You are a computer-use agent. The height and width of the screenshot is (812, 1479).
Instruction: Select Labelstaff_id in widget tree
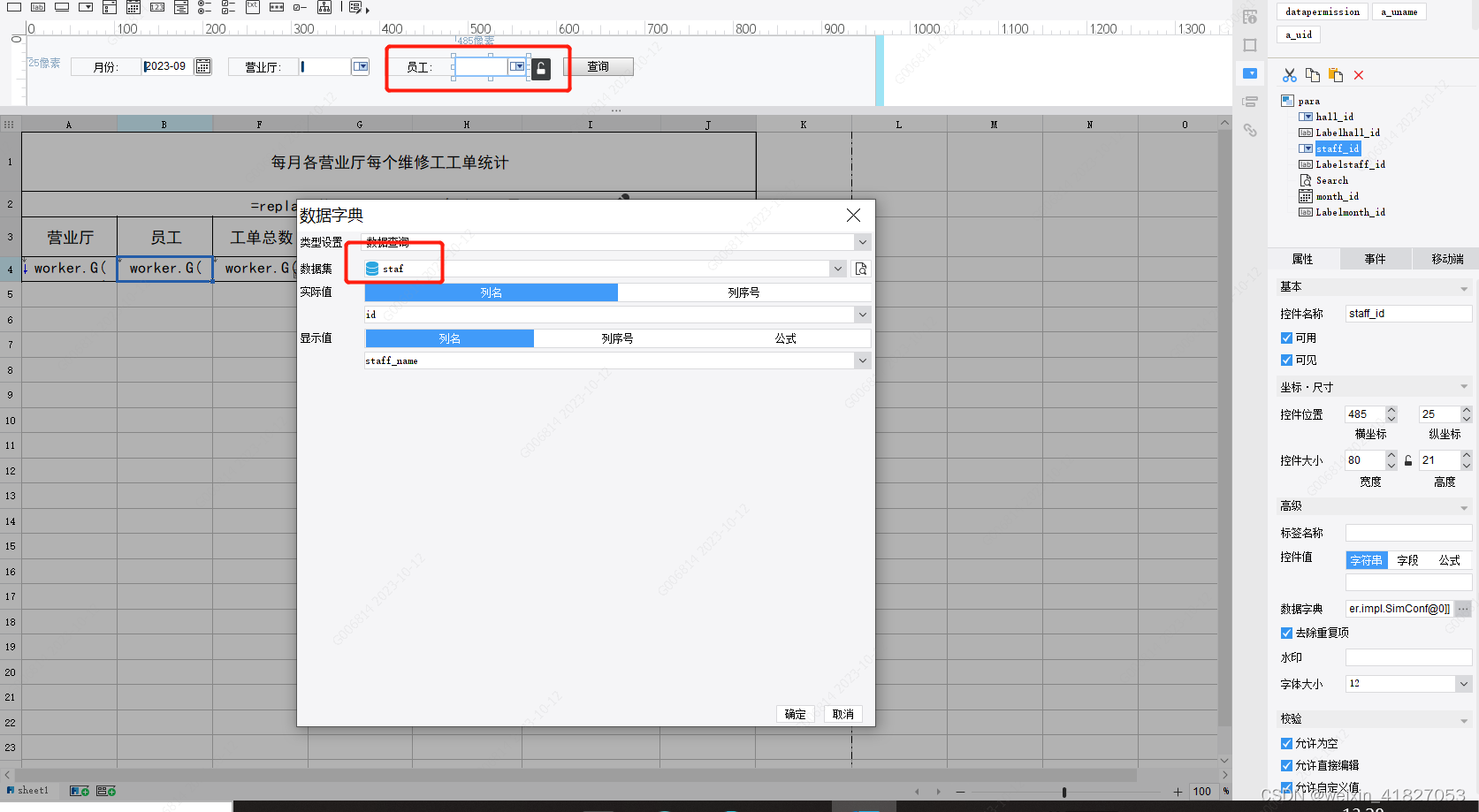(x=1350, y=164)
